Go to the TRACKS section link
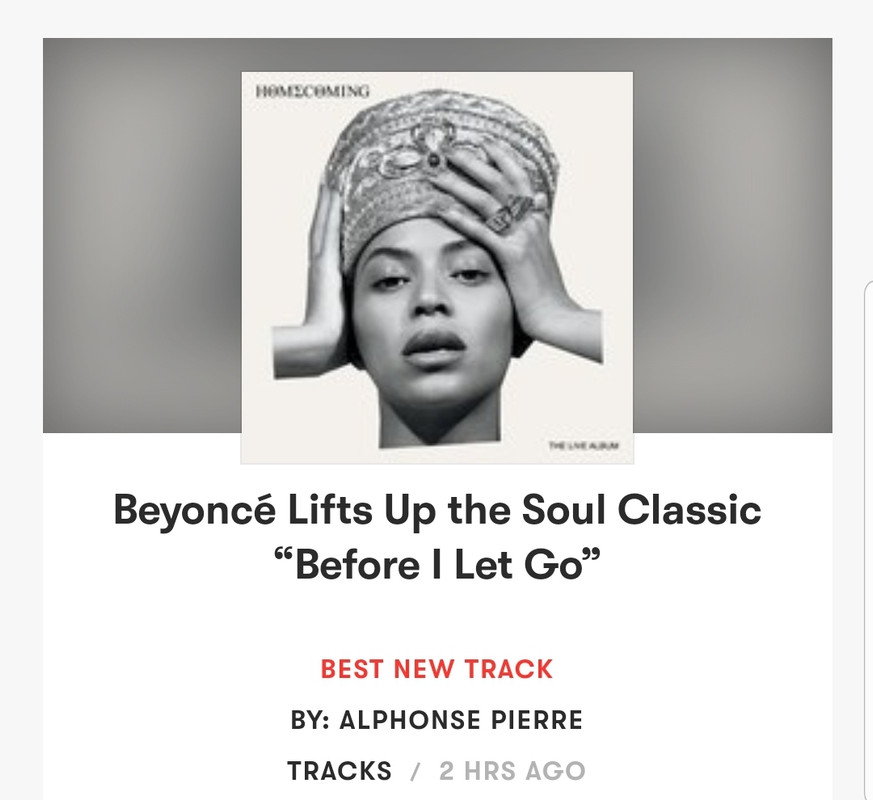Screen dimensions: 873x800 tap(340, 772)
